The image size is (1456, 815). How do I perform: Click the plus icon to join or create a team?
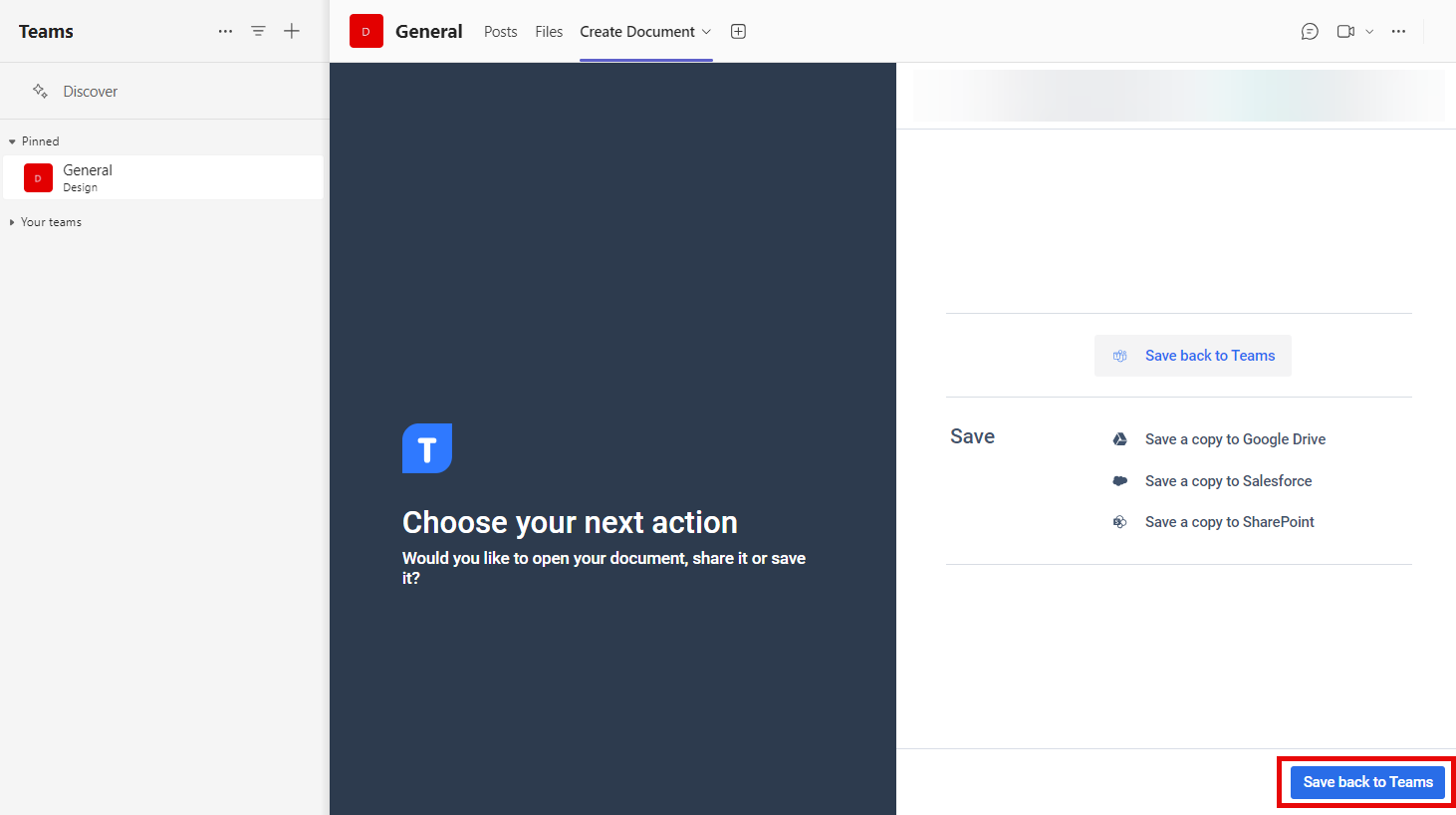coord(292,31)
